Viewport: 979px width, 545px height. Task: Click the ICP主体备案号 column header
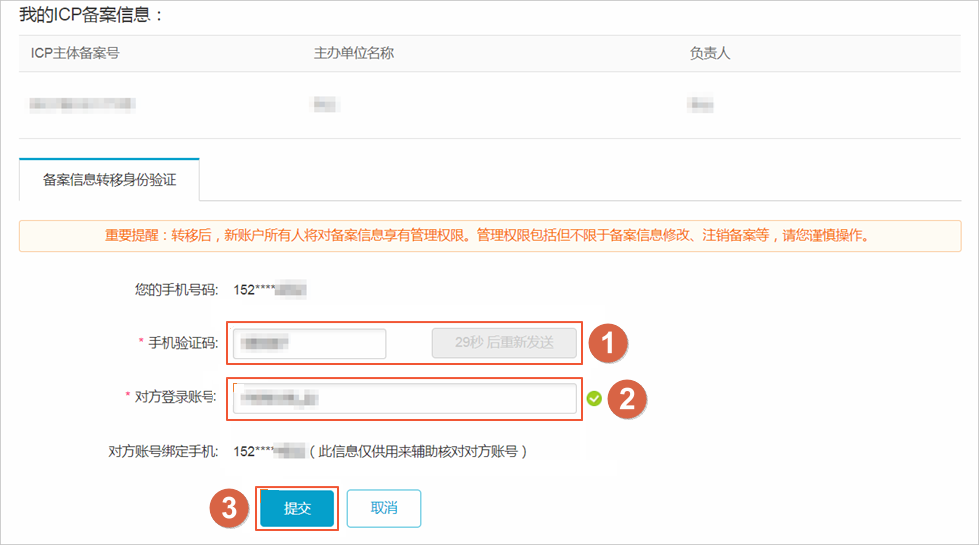75,53
